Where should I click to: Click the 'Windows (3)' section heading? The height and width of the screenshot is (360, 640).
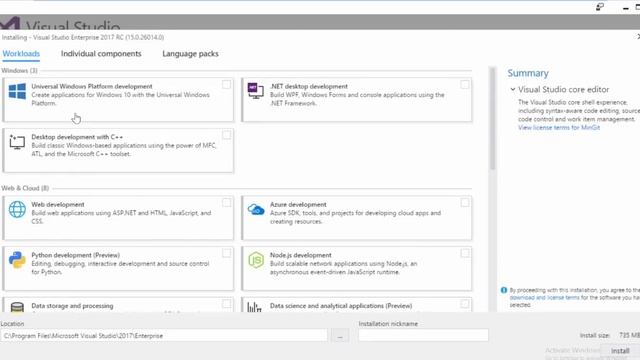point(19,71)
